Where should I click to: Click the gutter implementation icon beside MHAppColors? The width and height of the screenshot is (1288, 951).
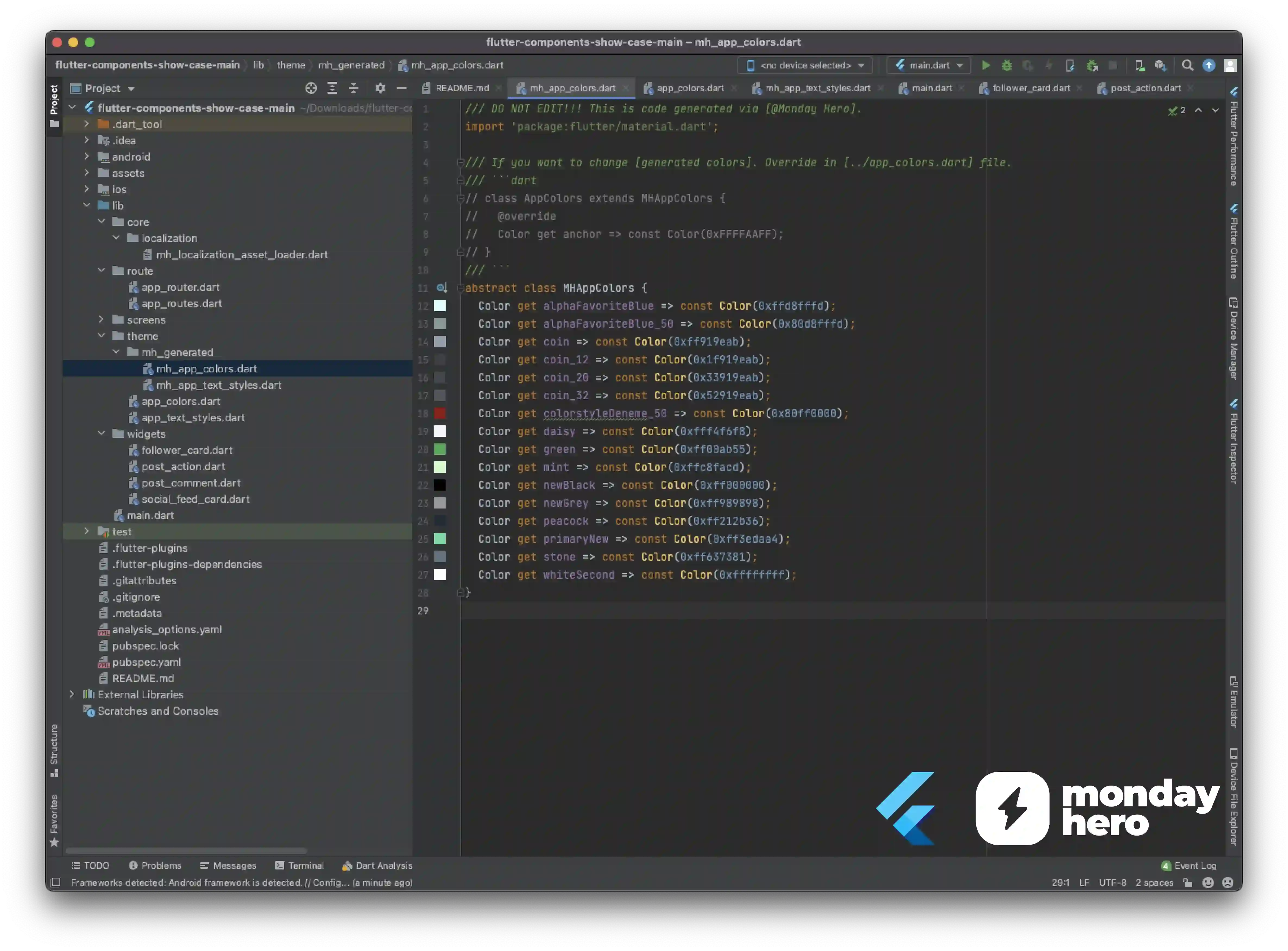442,288
